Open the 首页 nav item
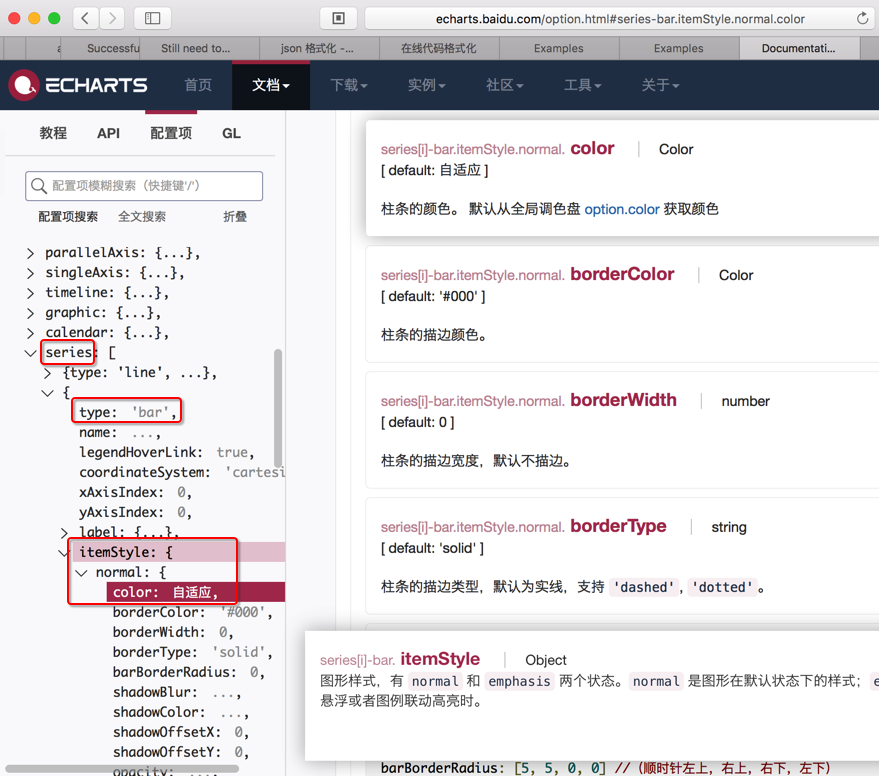The image size is (879, 776). click(198, 85)
